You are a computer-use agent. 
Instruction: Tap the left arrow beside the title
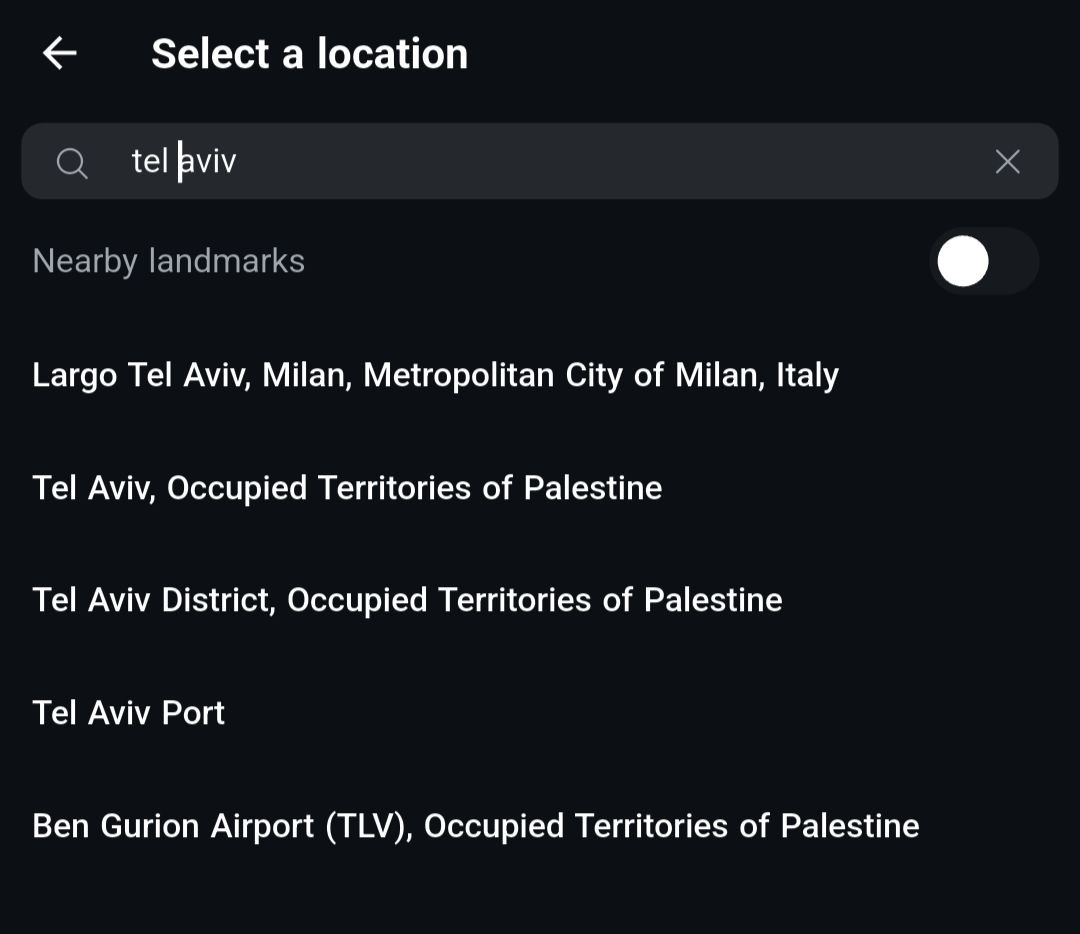(59, 53)
